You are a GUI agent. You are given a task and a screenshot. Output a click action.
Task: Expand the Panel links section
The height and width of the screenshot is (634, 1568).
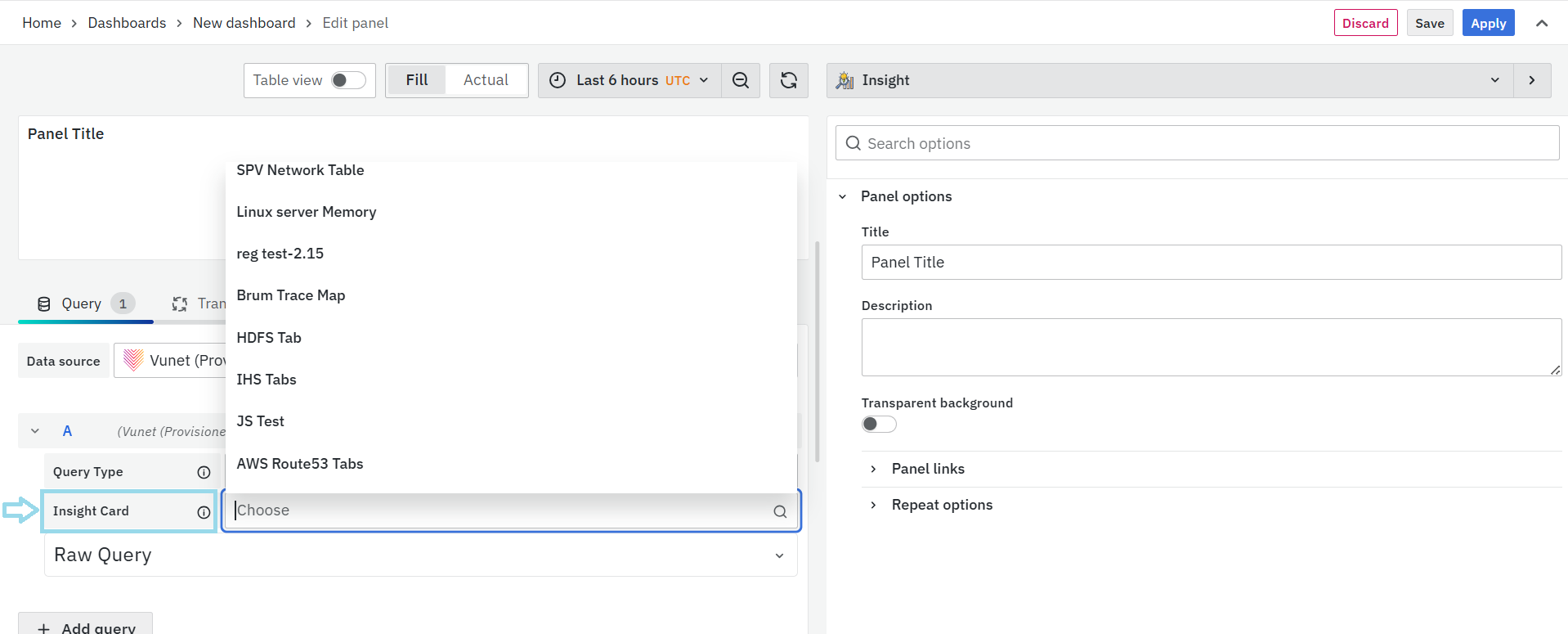(927, 469)
